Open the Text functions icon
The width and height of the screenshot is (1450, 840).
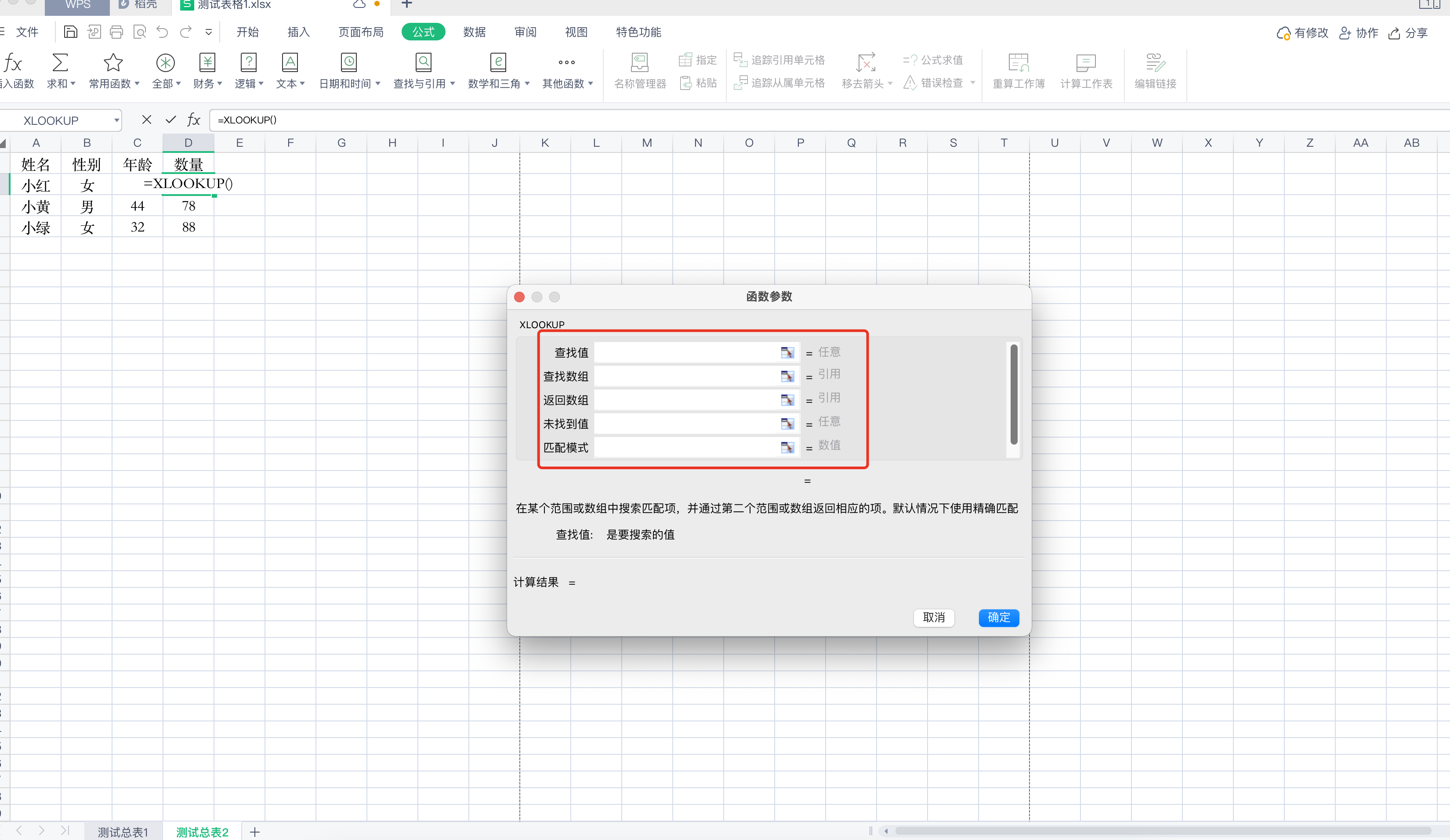(x=290, y=62)
